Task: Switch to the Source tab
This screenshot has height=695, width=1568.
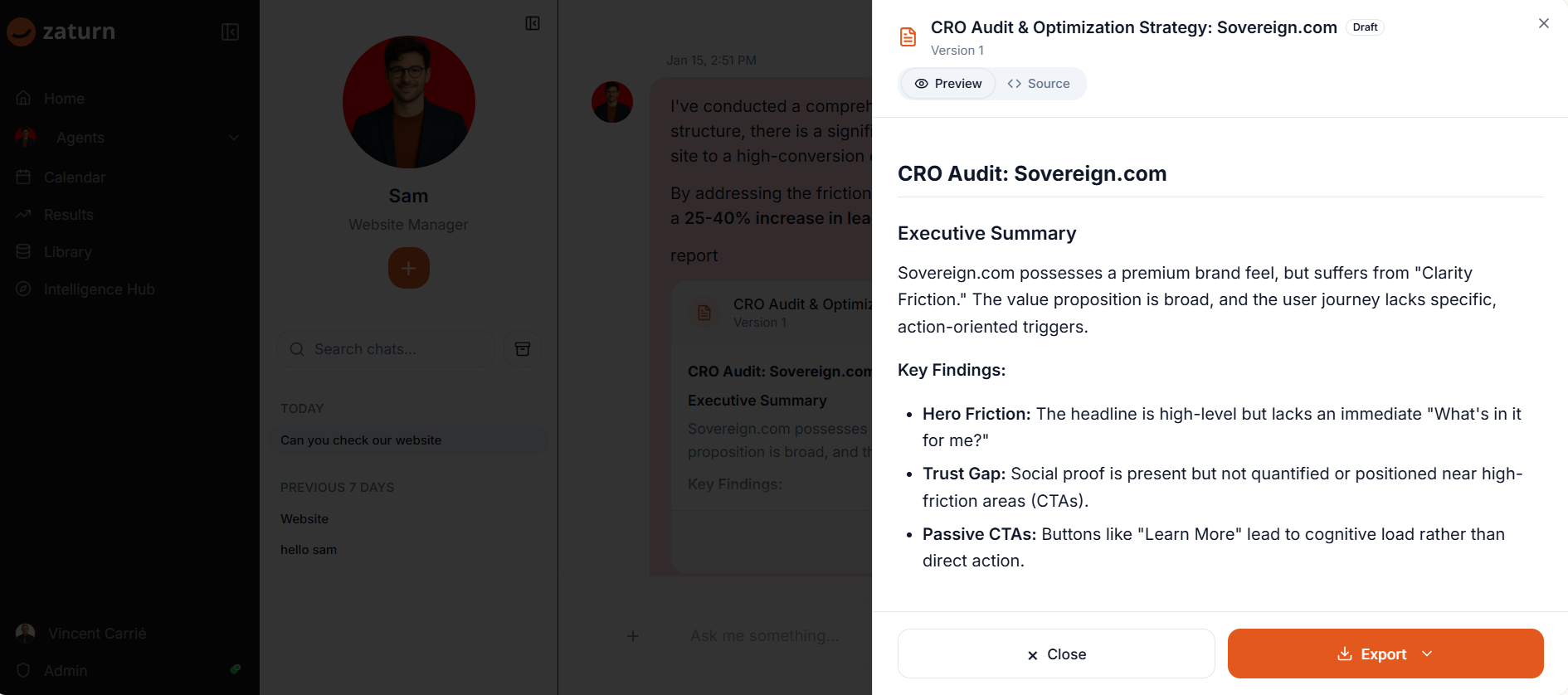Action: coord(1039,84)
